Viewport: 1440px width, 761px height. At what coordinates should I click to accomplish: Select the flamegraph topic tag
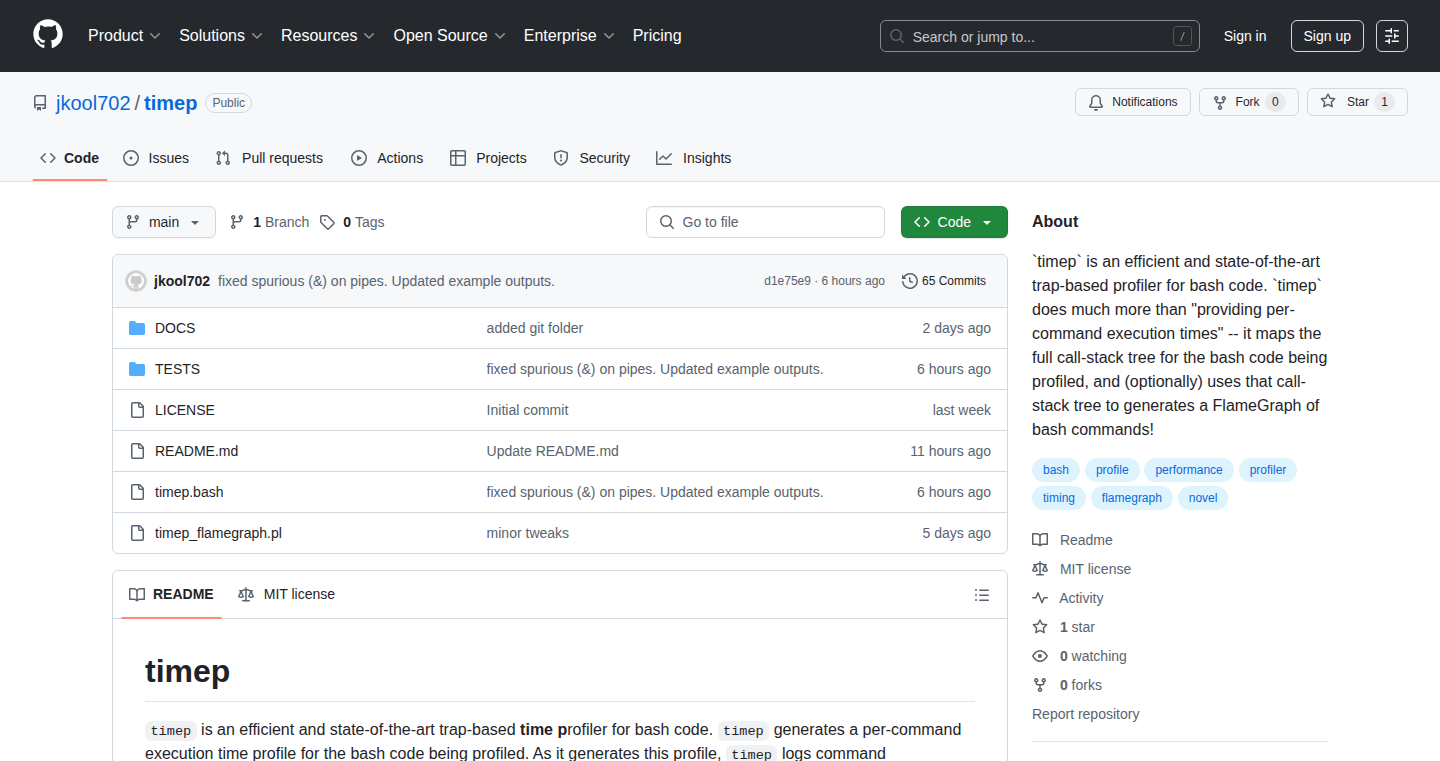click(1132, 498)
